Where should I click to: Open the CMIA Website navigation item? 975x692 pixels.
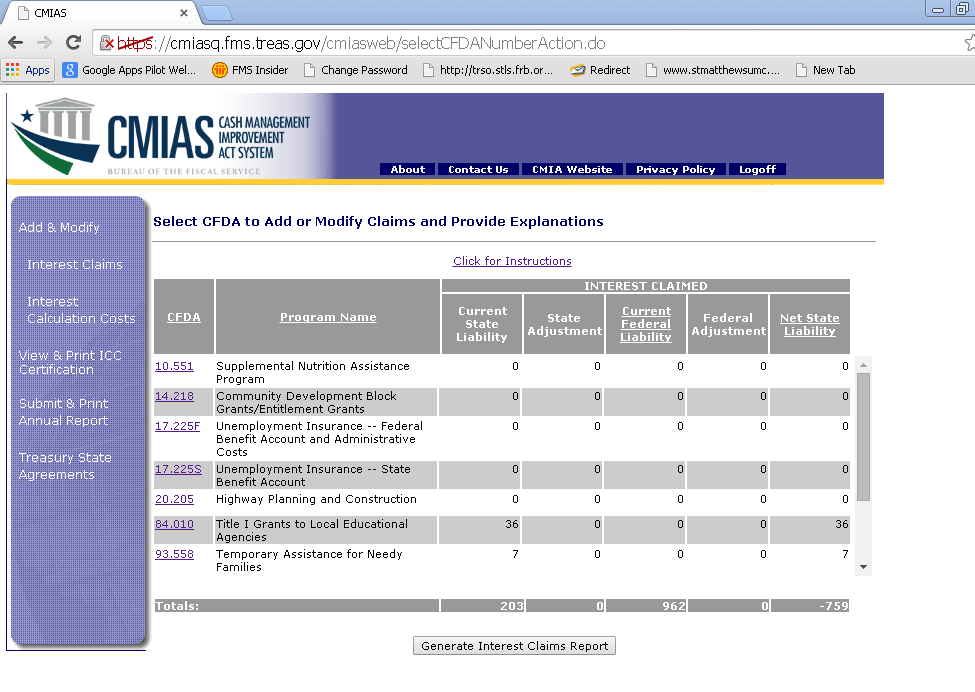pos(572,169)
